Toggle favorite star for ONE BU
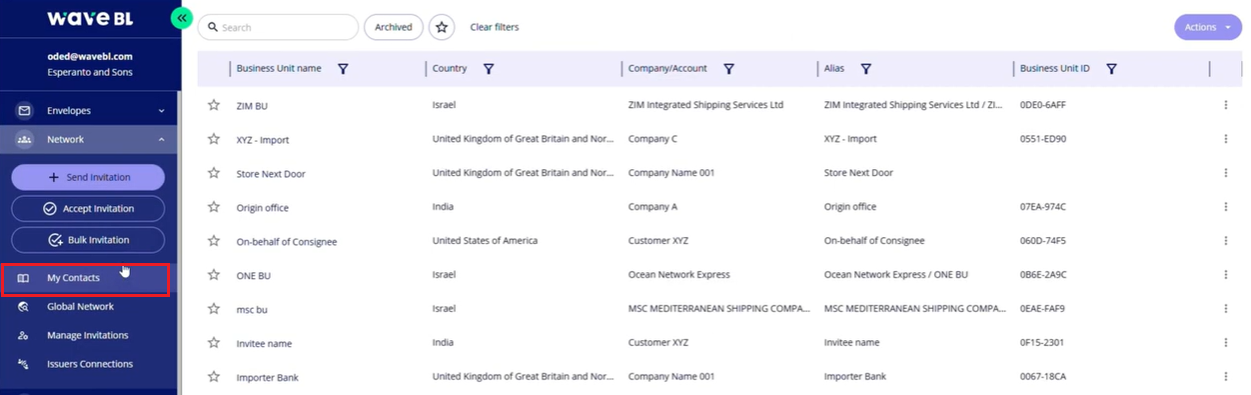 coord(213,275)
